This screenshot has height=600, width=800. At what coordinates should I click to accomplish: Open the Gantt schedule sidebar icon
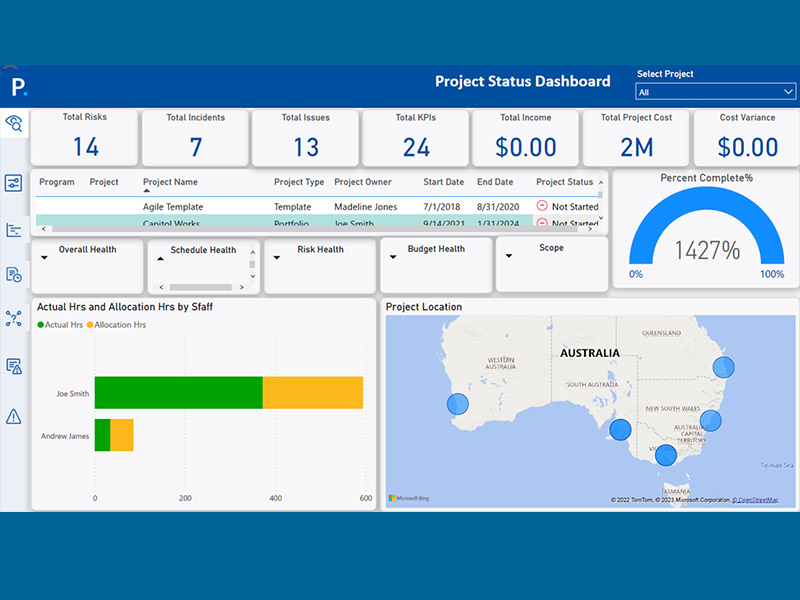(x=14, y=230)
